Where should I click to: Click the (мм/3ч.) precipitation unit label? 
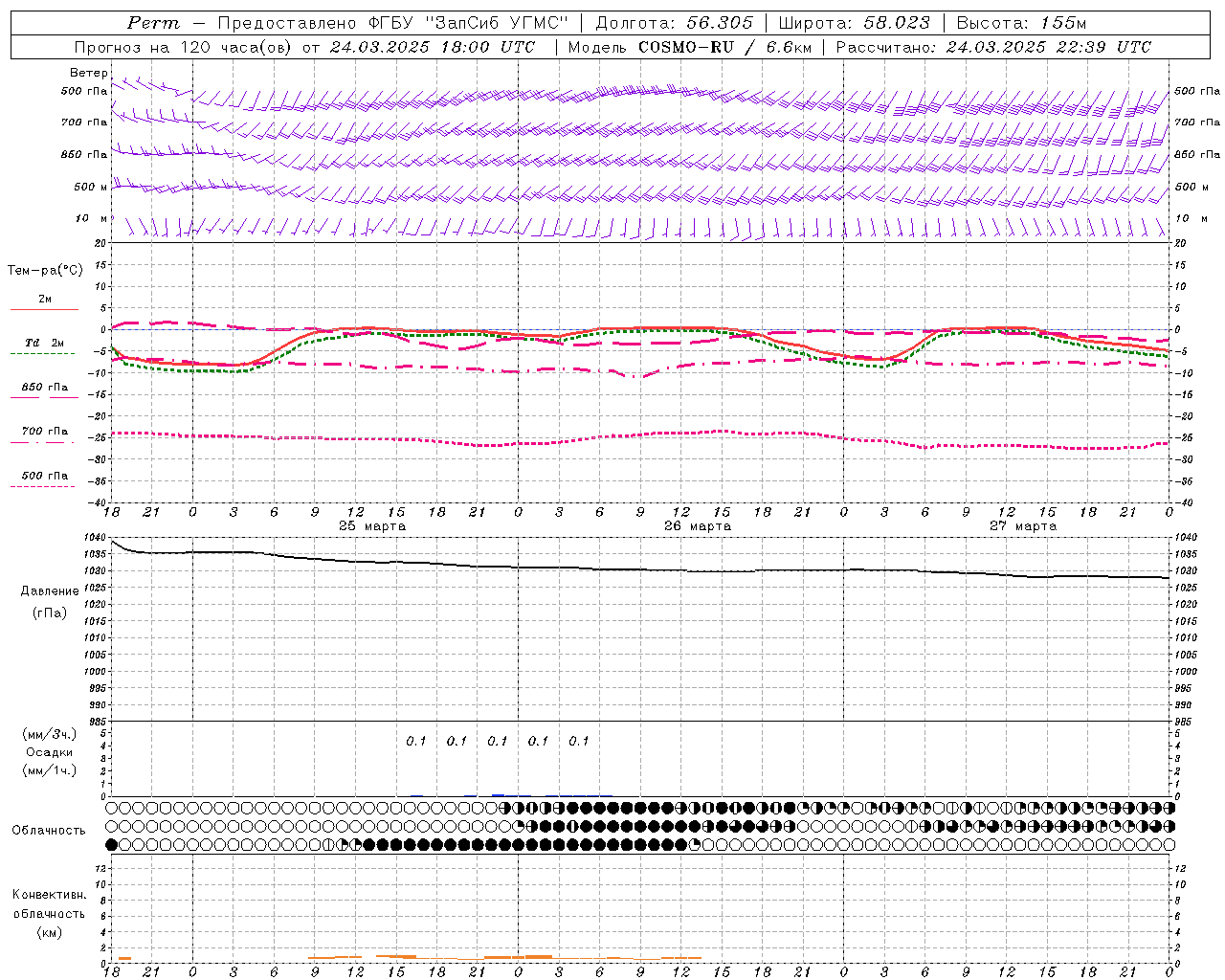tap(50, 735)
